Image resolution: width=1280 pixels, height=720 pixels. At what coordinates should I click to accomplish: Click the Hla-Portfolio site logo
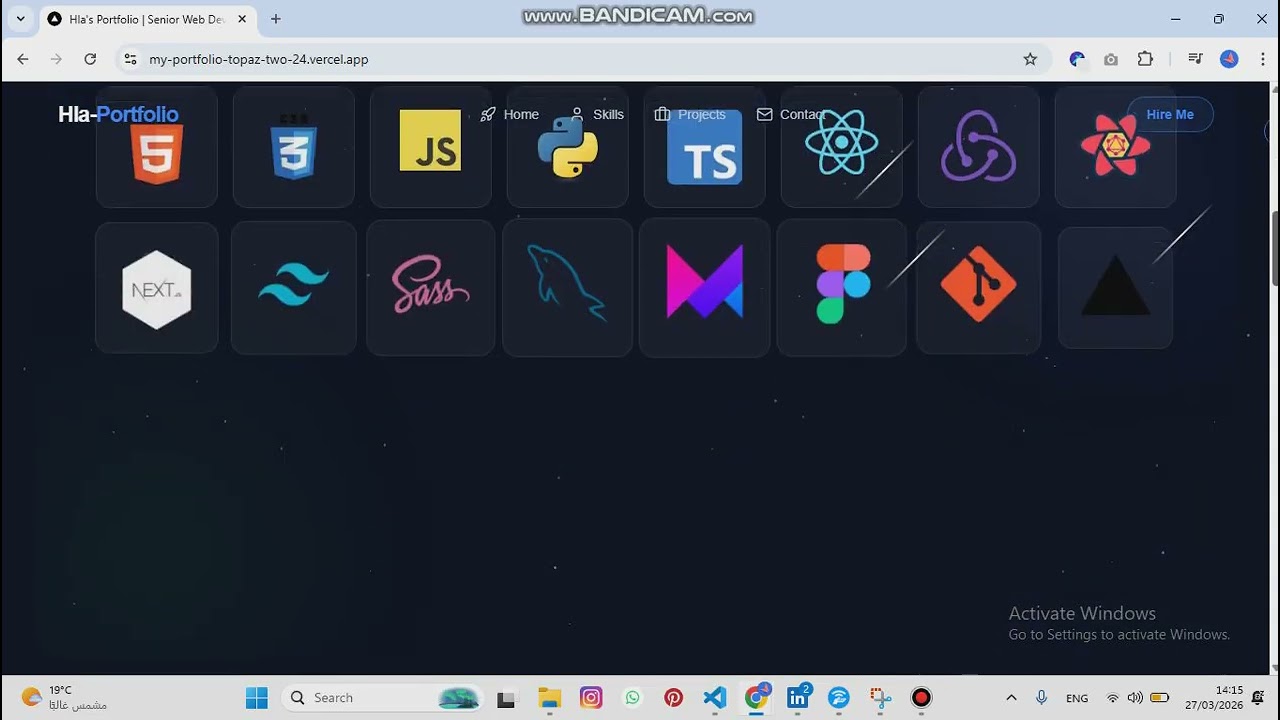tap(118, 114)
